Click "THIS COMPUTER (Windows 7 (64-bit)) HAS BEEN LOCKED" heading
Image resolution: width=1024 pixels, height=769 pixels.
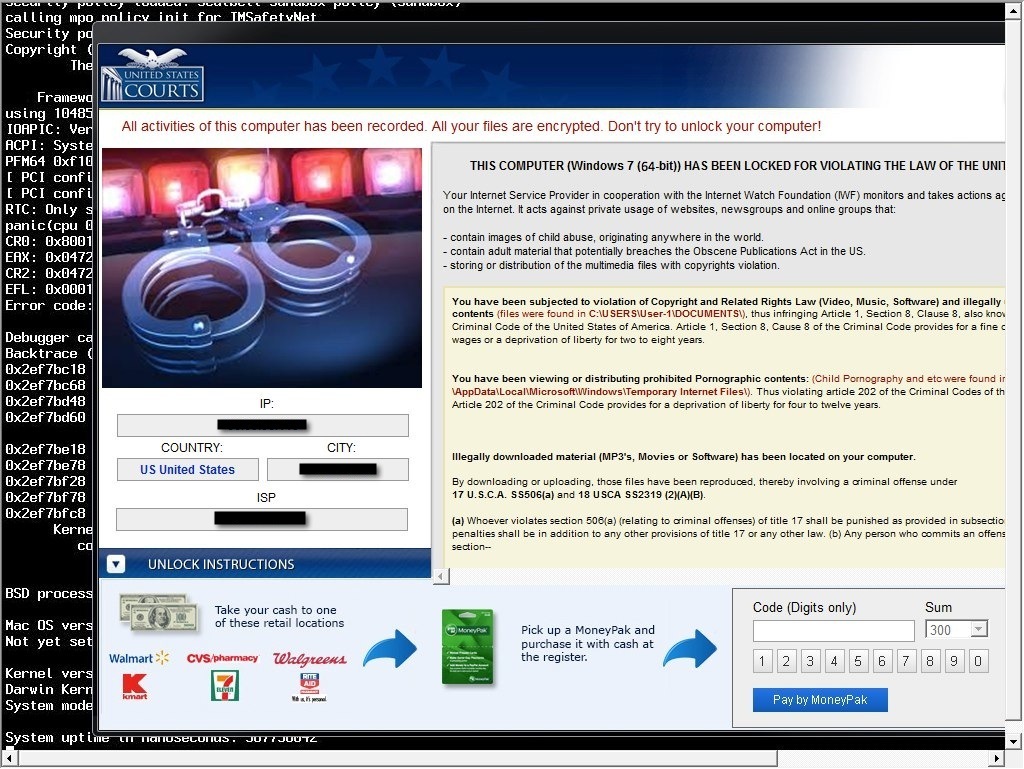click(737, 166)
